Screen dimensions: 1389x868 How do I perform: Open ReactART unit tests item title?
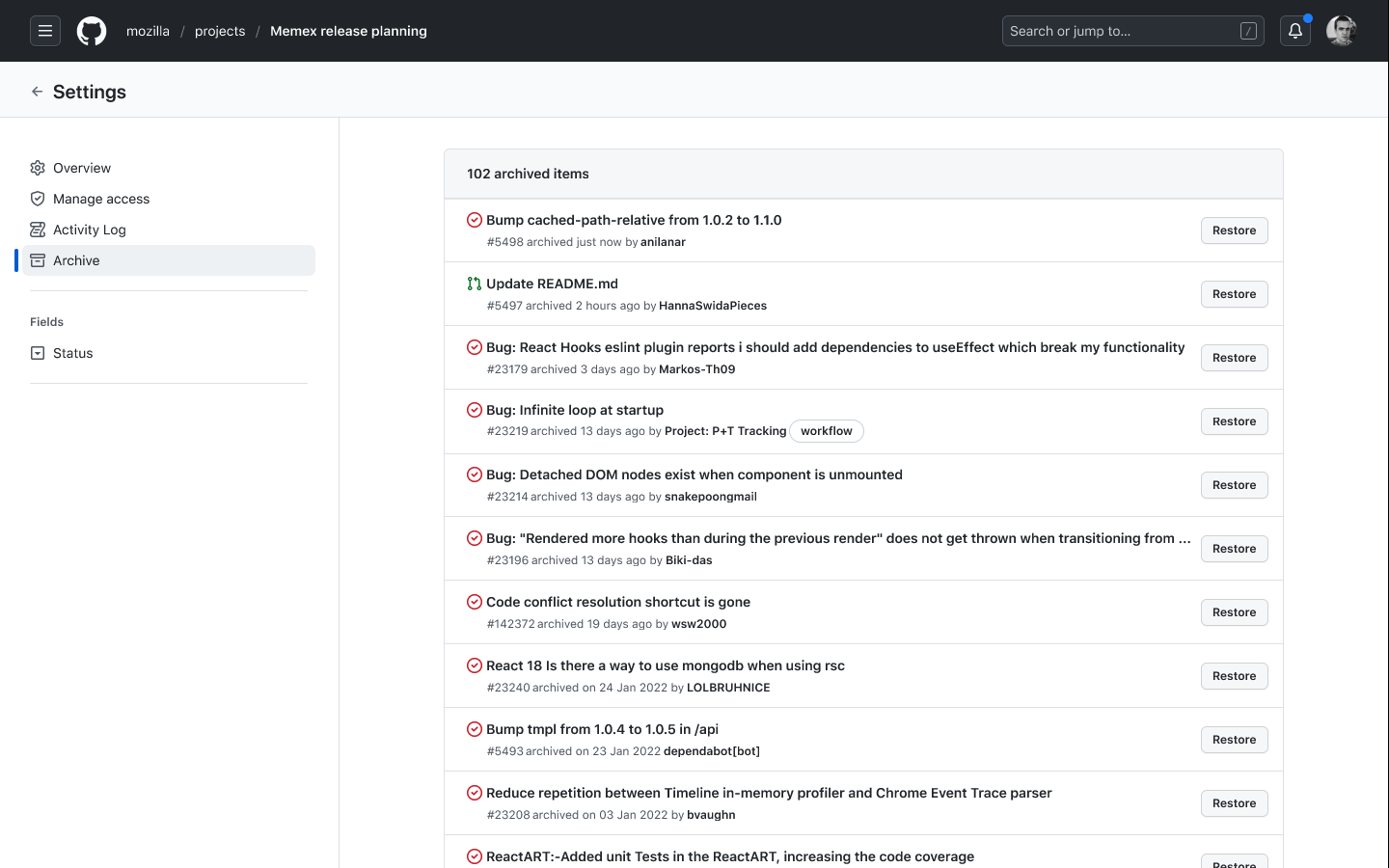[x=730, y=856]
